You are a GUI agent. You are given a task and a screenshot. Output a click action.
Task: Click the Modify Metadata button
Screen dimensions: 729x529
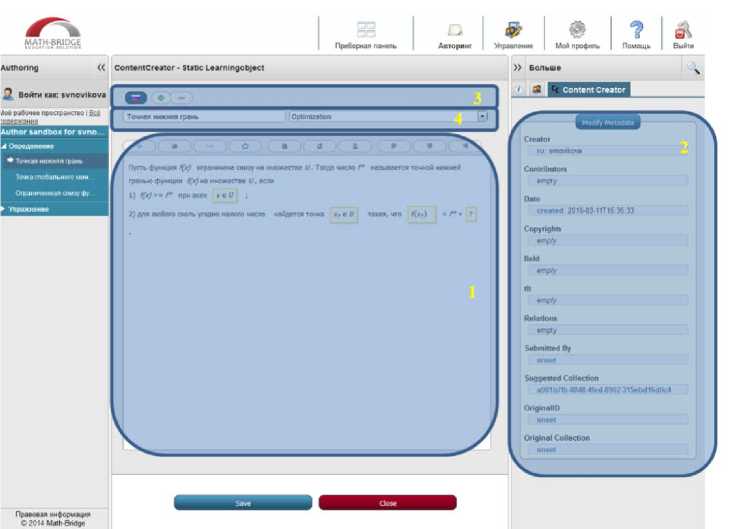(x=608, y=122)
